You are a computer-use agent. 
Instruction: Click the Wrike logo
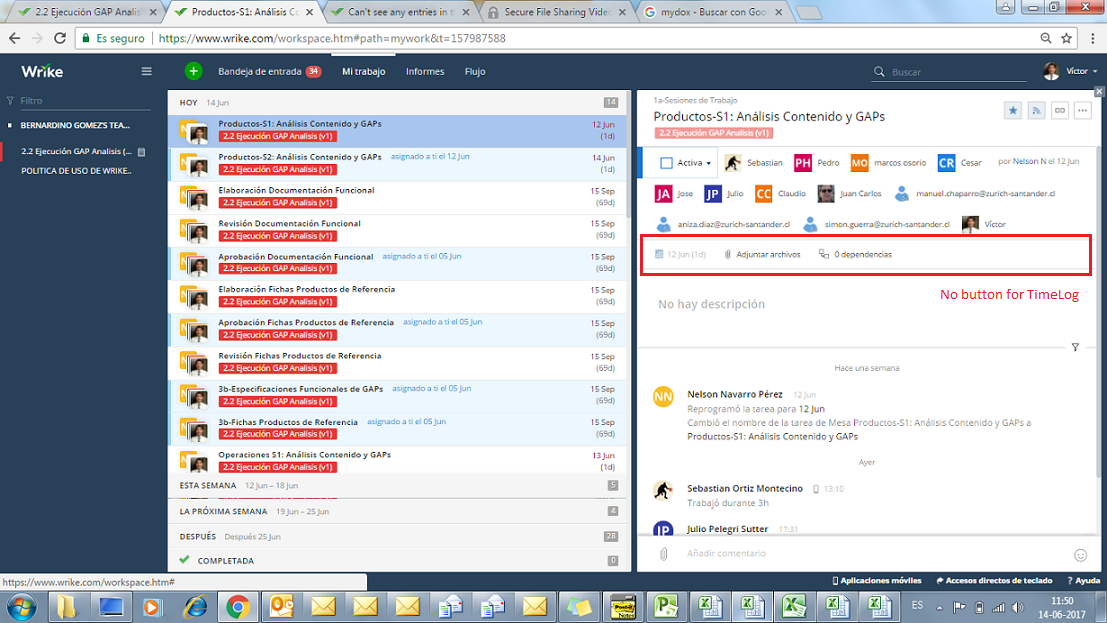click(x=42, y=71)
